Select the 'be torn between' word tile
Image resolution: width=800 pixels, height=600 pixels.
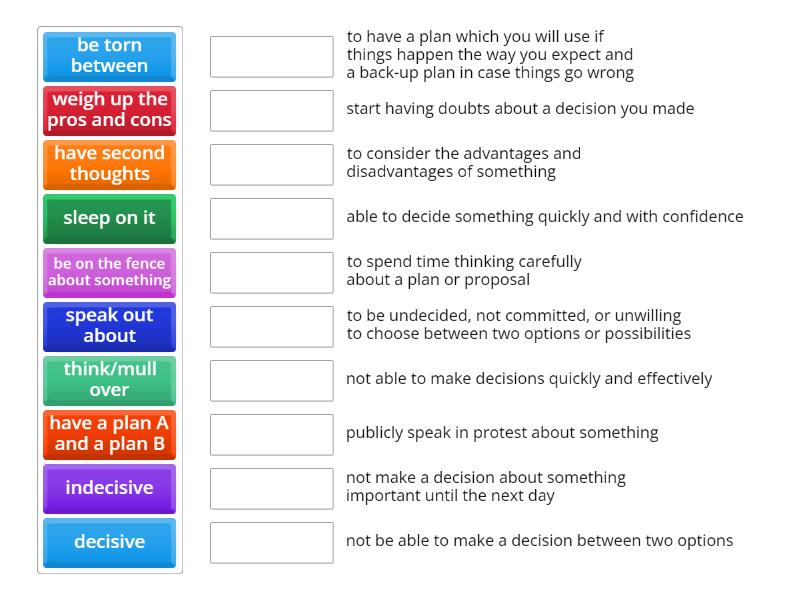[x=109, y=57]
